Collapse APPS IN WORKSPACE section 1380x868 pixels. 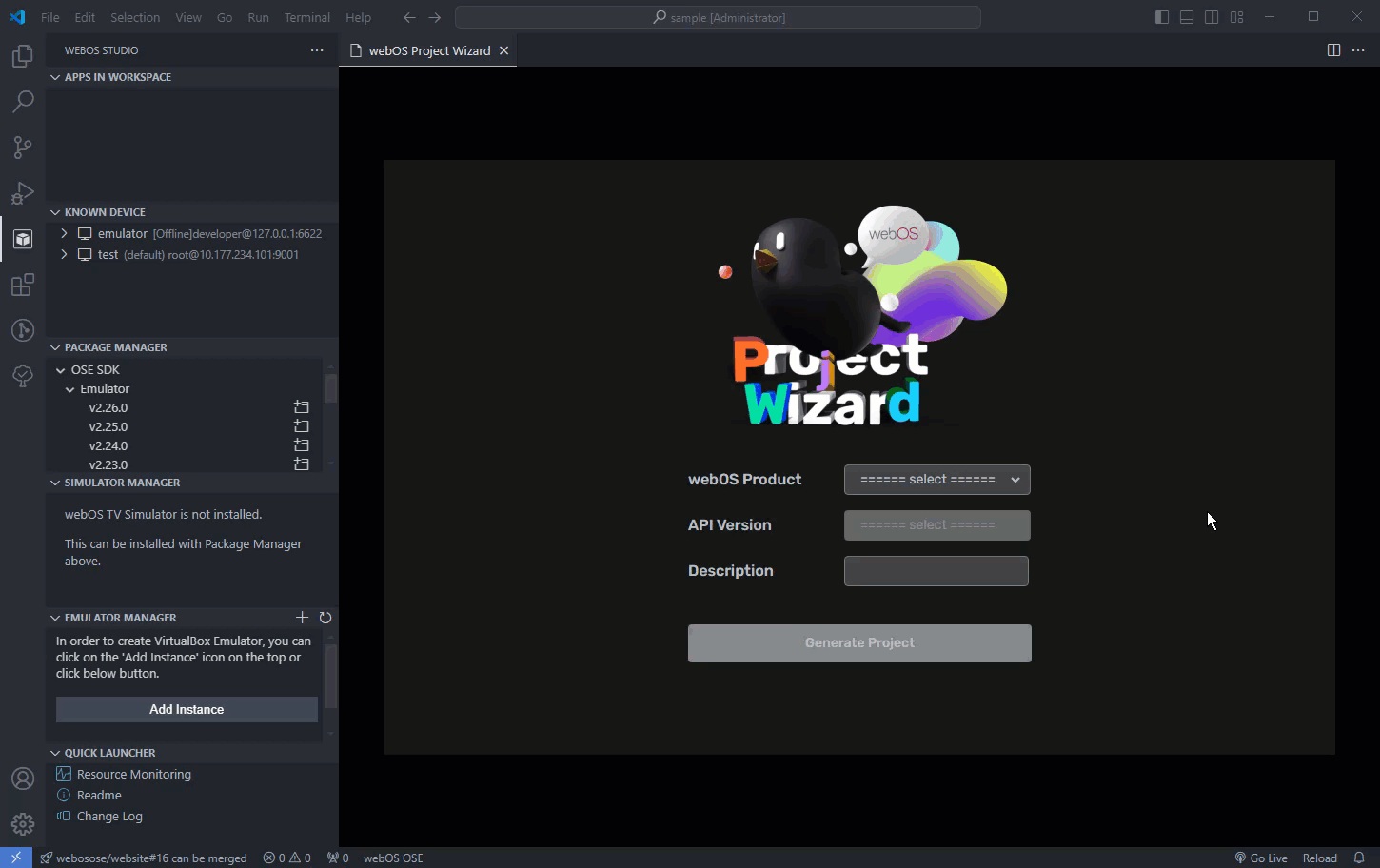192,77
